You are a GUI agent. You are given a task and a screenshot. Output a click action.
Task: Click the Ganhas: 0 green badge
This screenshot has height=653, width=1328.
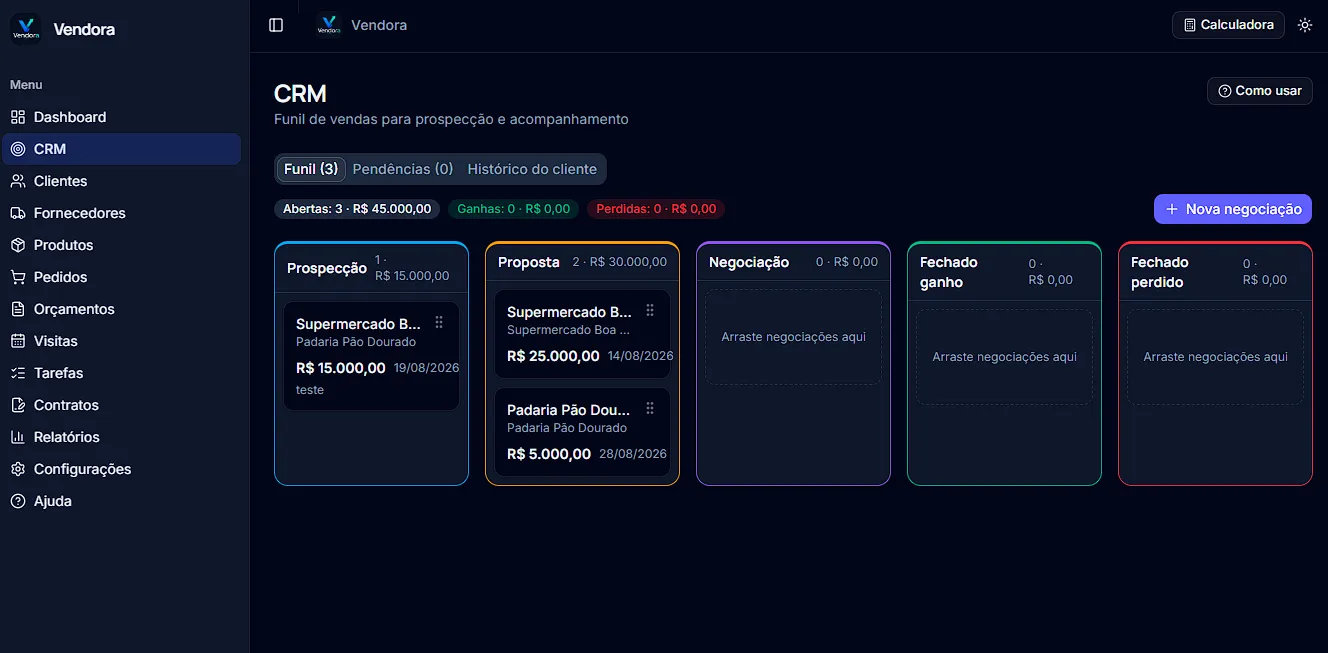click(514, 209)
